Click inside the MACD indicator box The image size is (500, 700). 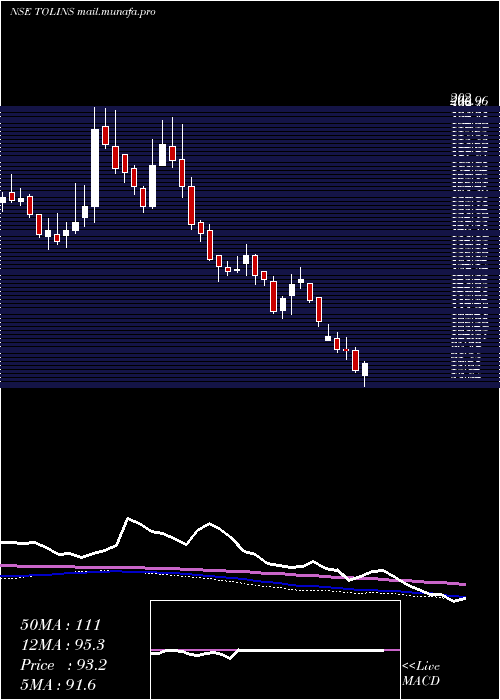(x=275, y=650)
